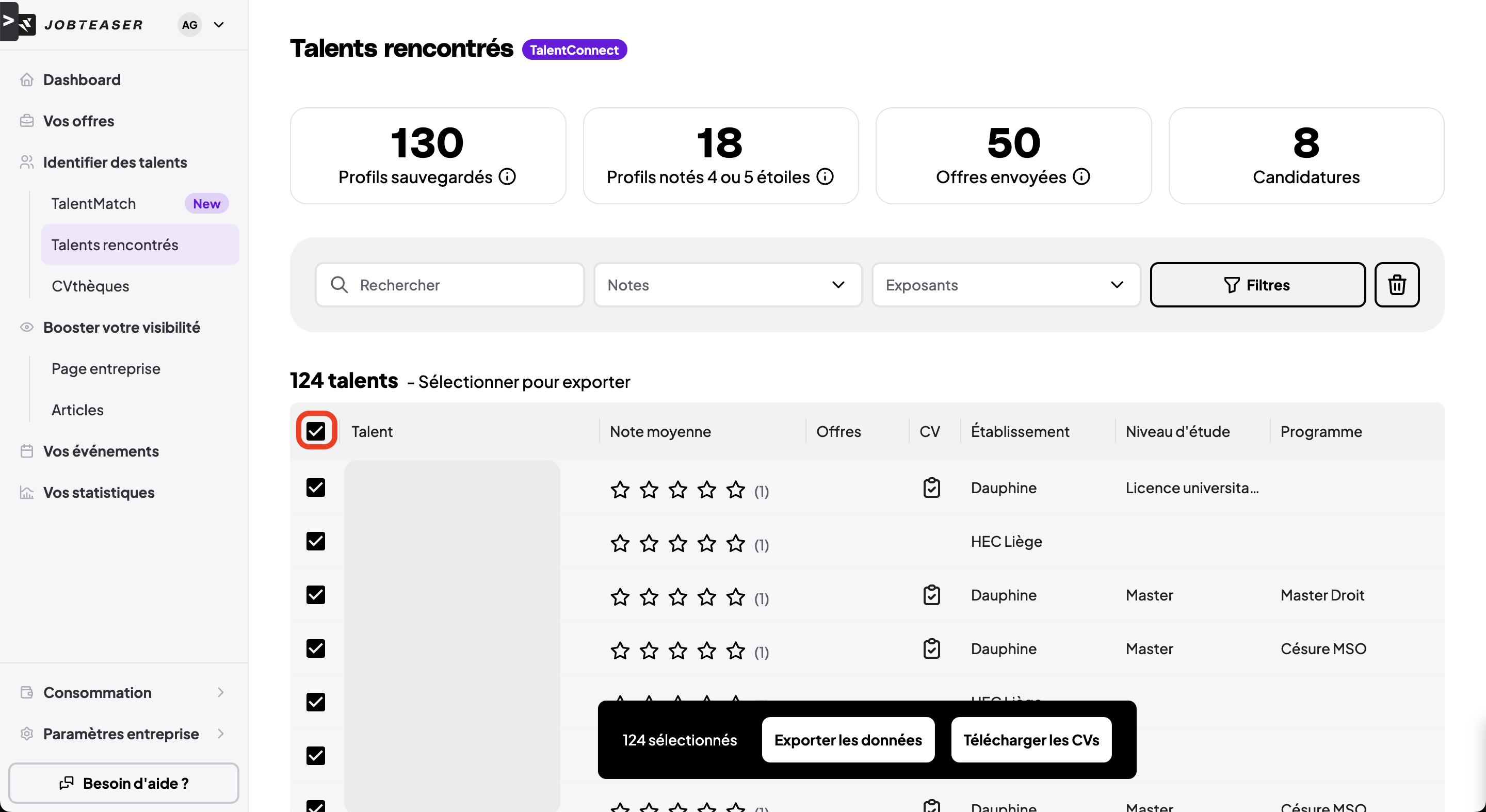Uncheck the select-all talents checkbox

(x=316, y=431)
